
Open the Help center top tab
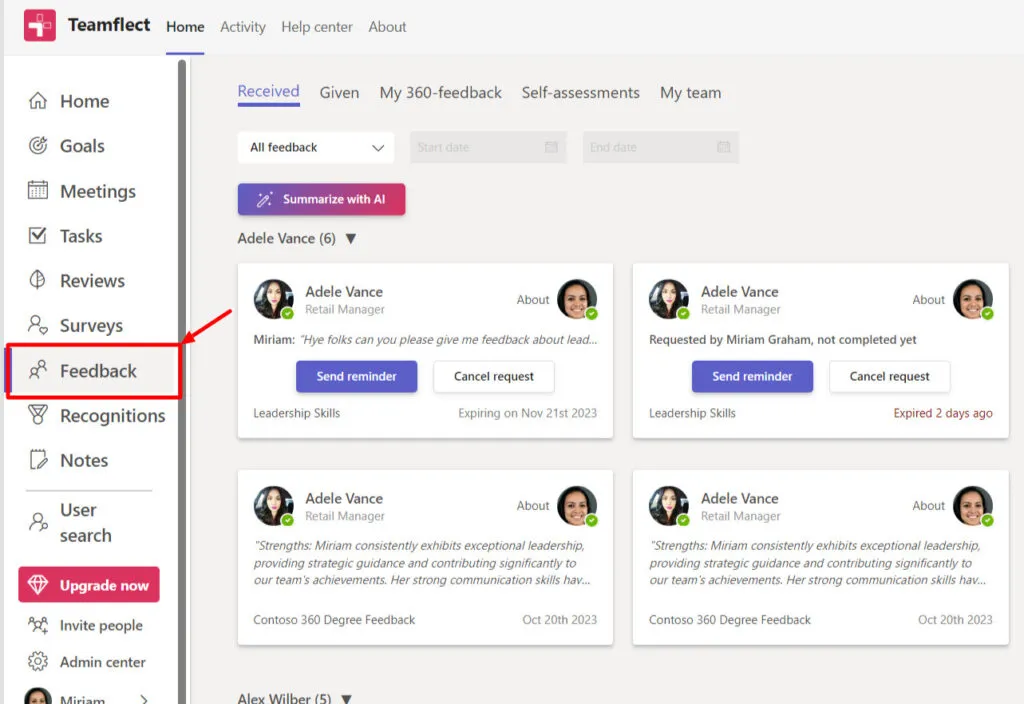317,27
